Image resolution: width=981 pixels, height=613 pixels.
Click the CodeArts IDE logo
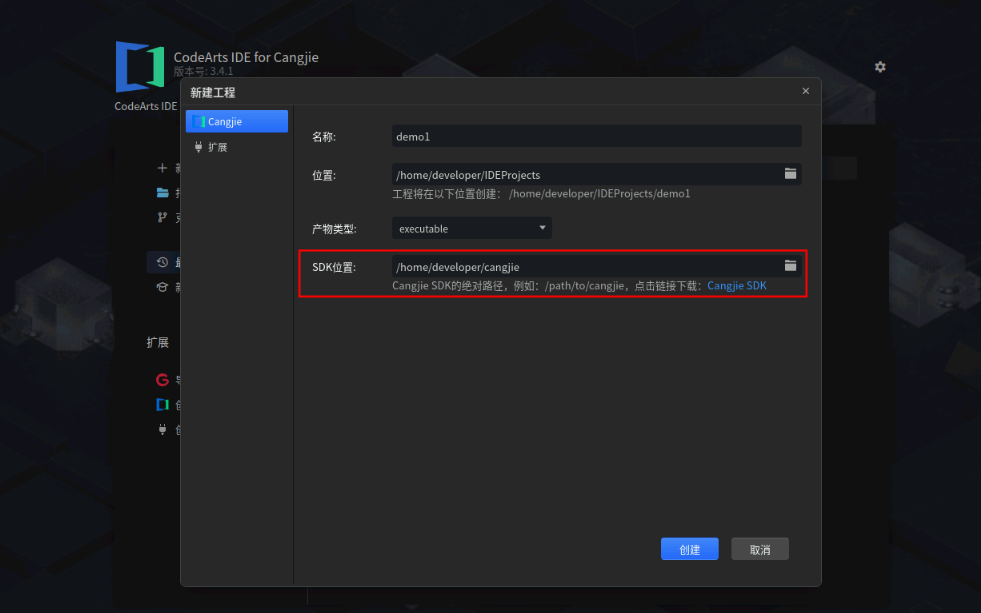[140, 66]
